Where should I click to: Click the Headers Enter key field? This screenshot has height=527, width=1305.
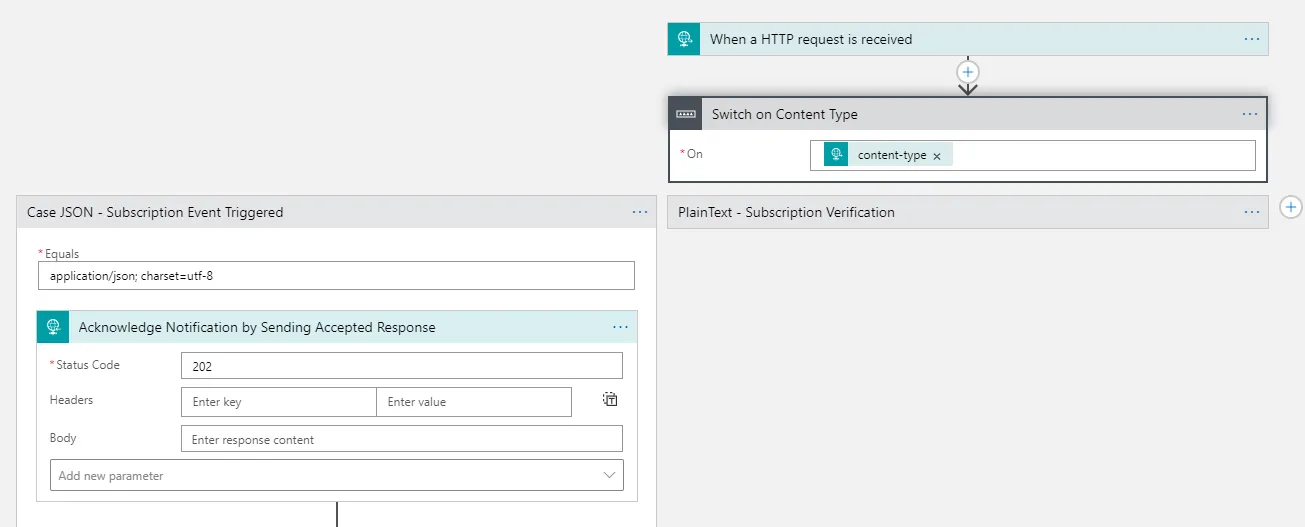click(279, 402)
